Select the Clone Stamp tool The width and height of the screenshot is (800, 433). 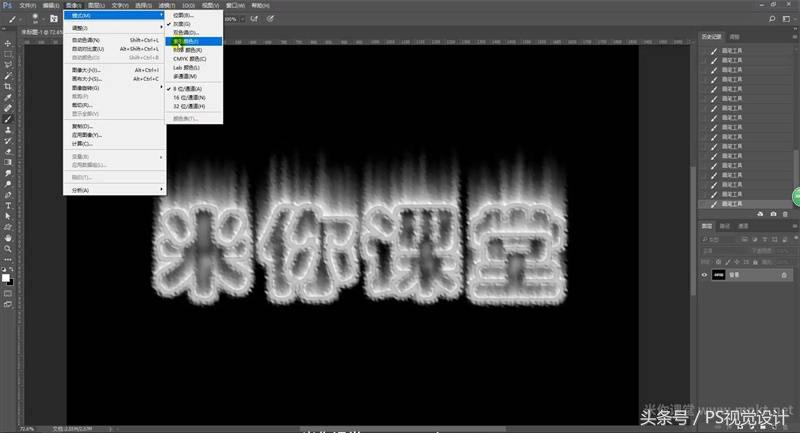click(8, 130)
